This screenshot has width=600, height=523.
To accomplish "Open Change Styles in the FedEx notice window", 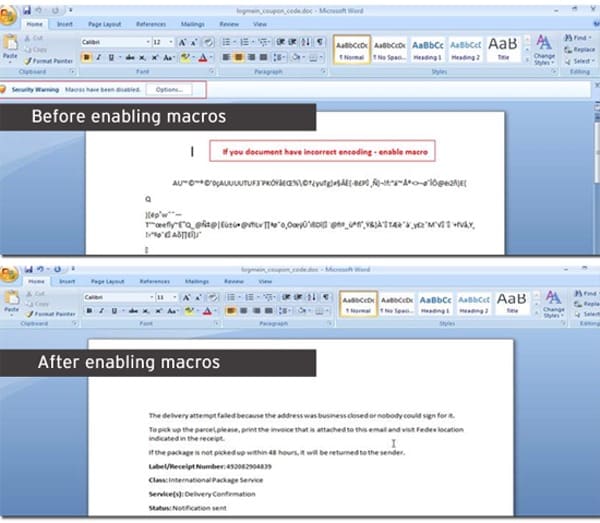I will (x=553, y=305).
